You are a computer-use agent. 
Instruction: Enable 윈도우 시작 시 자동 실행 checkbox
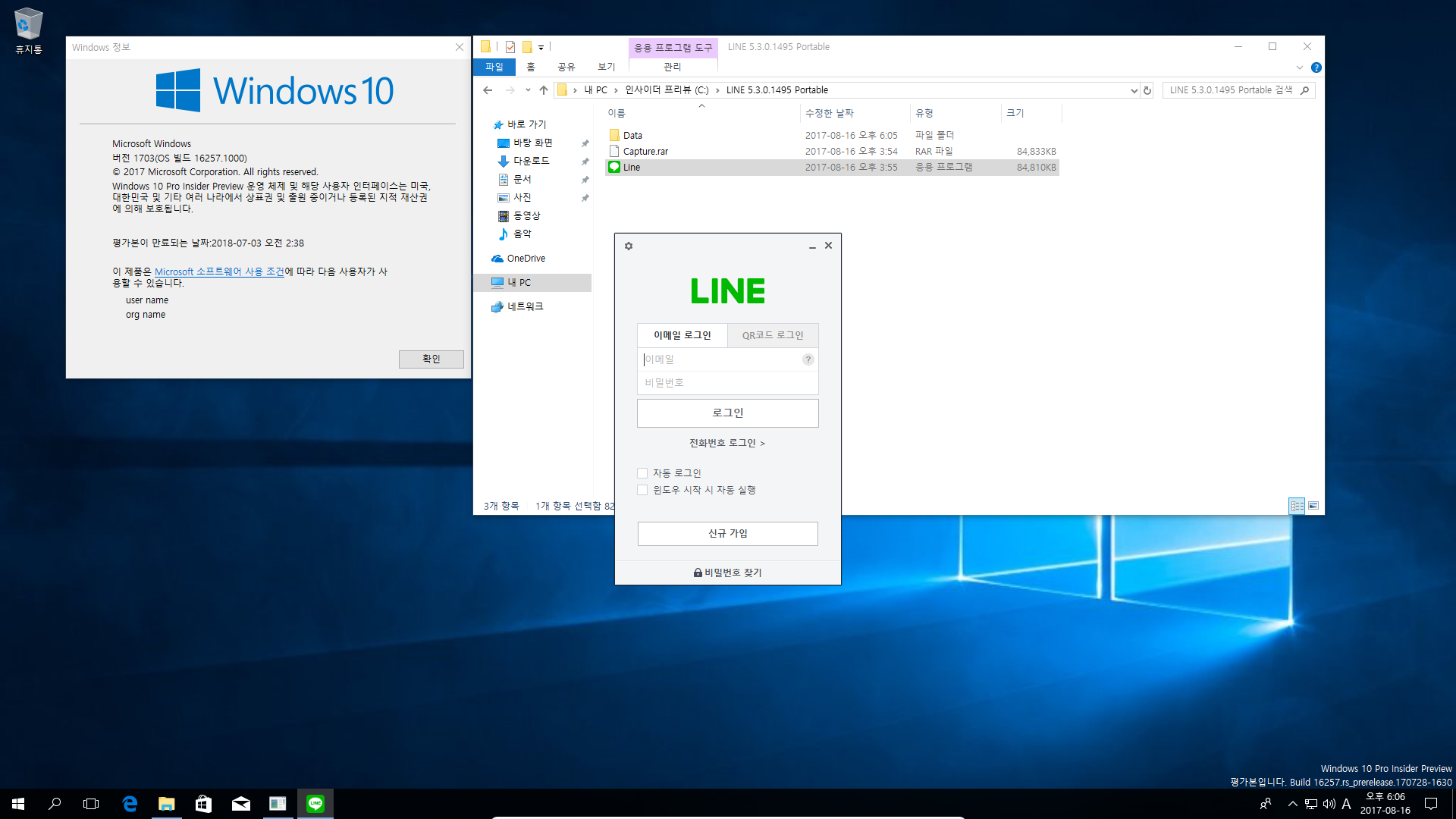pos(642,490)
